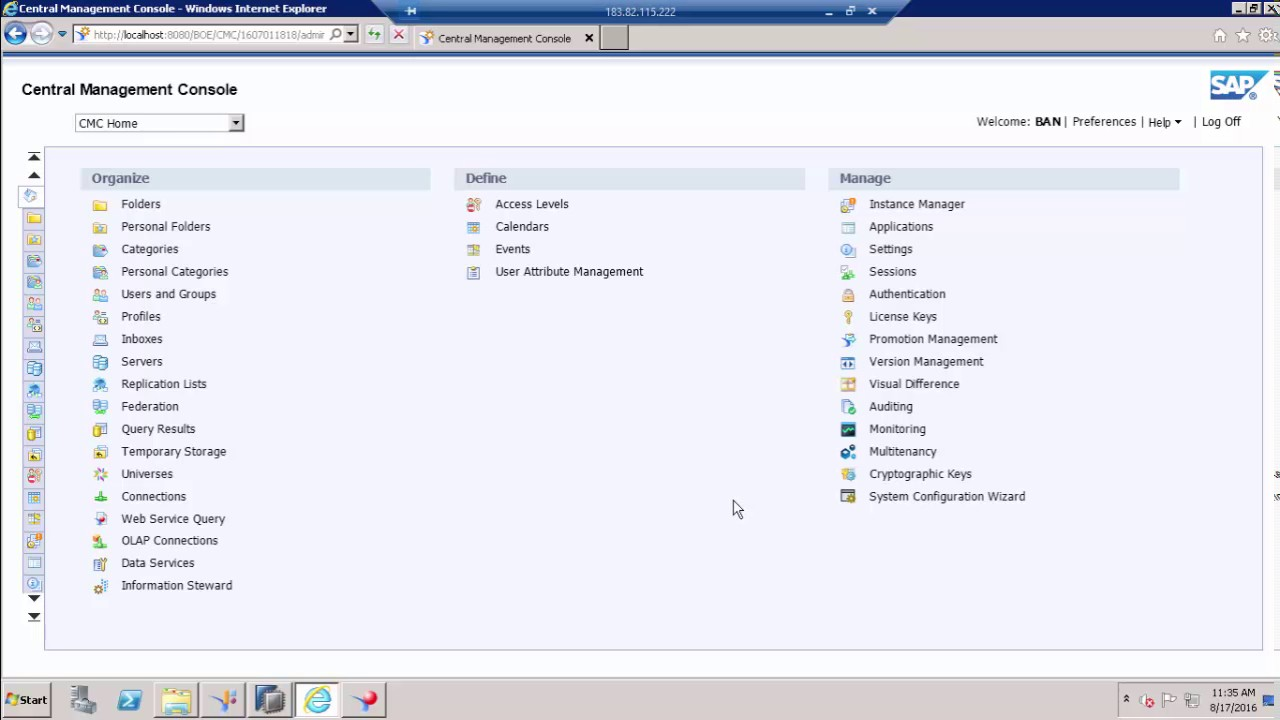
Task: Click the Monitoring chart icon
Action: [848, 429]
